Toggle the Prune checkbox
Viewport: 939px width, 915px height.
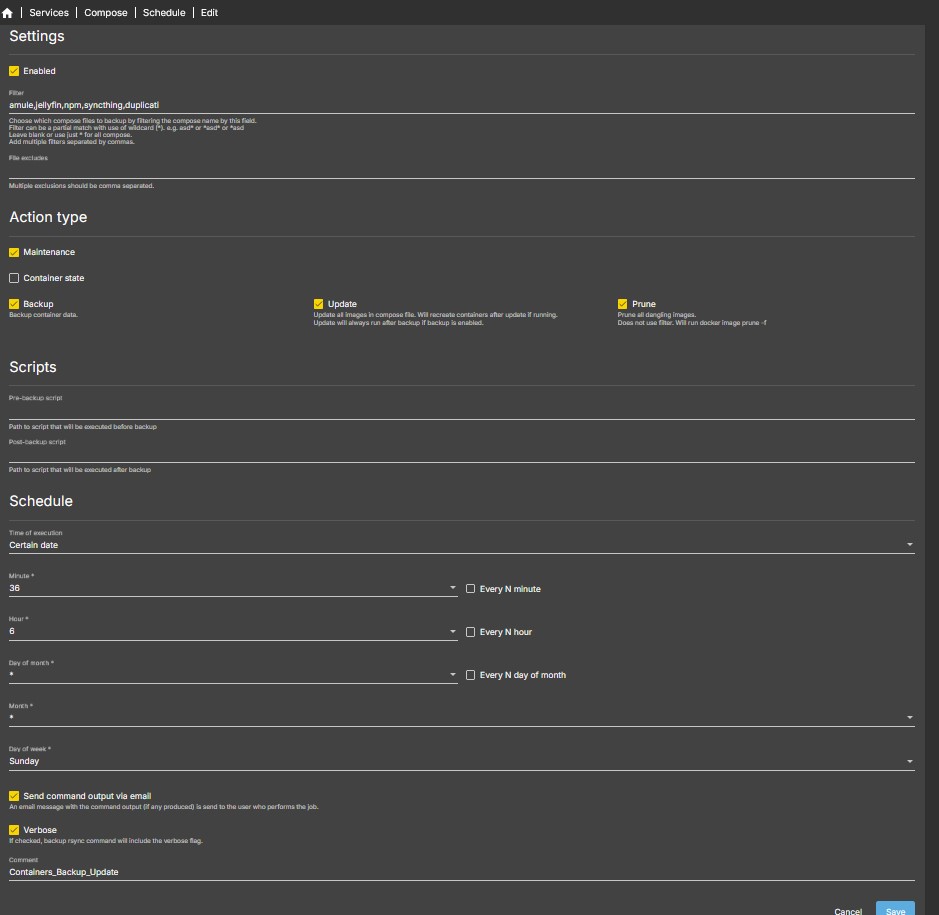click(623, 304)
